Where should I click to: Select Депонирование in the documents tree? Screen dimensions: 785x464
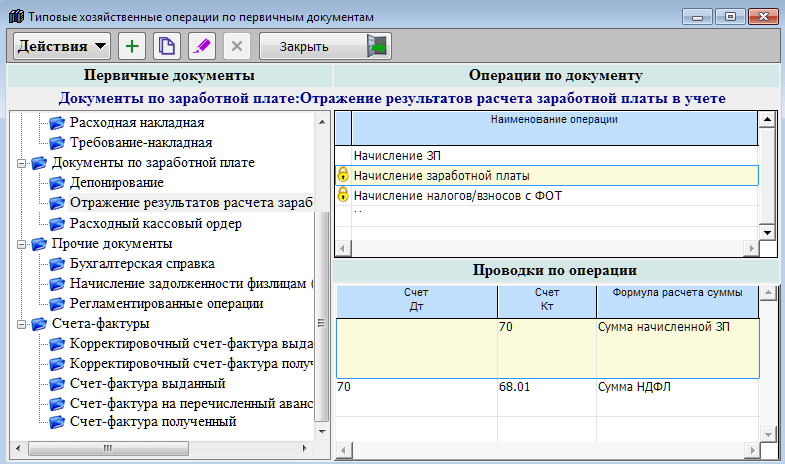(117, 183)
